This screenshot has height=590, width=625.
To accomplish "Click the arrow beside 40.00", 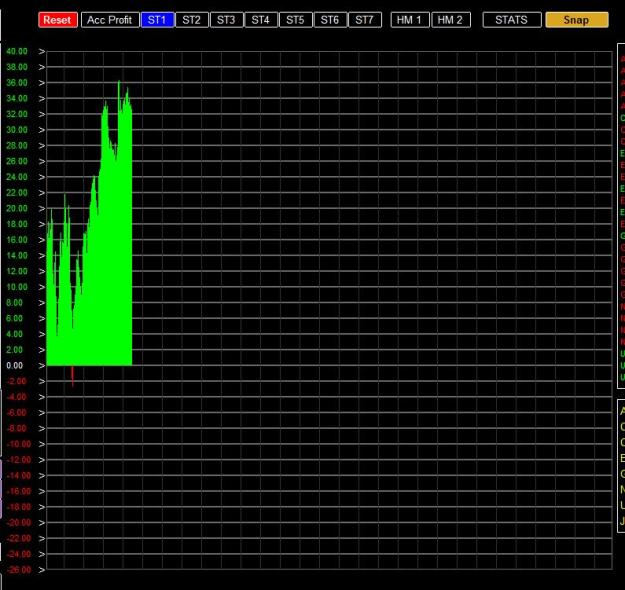I will [42, 51].
